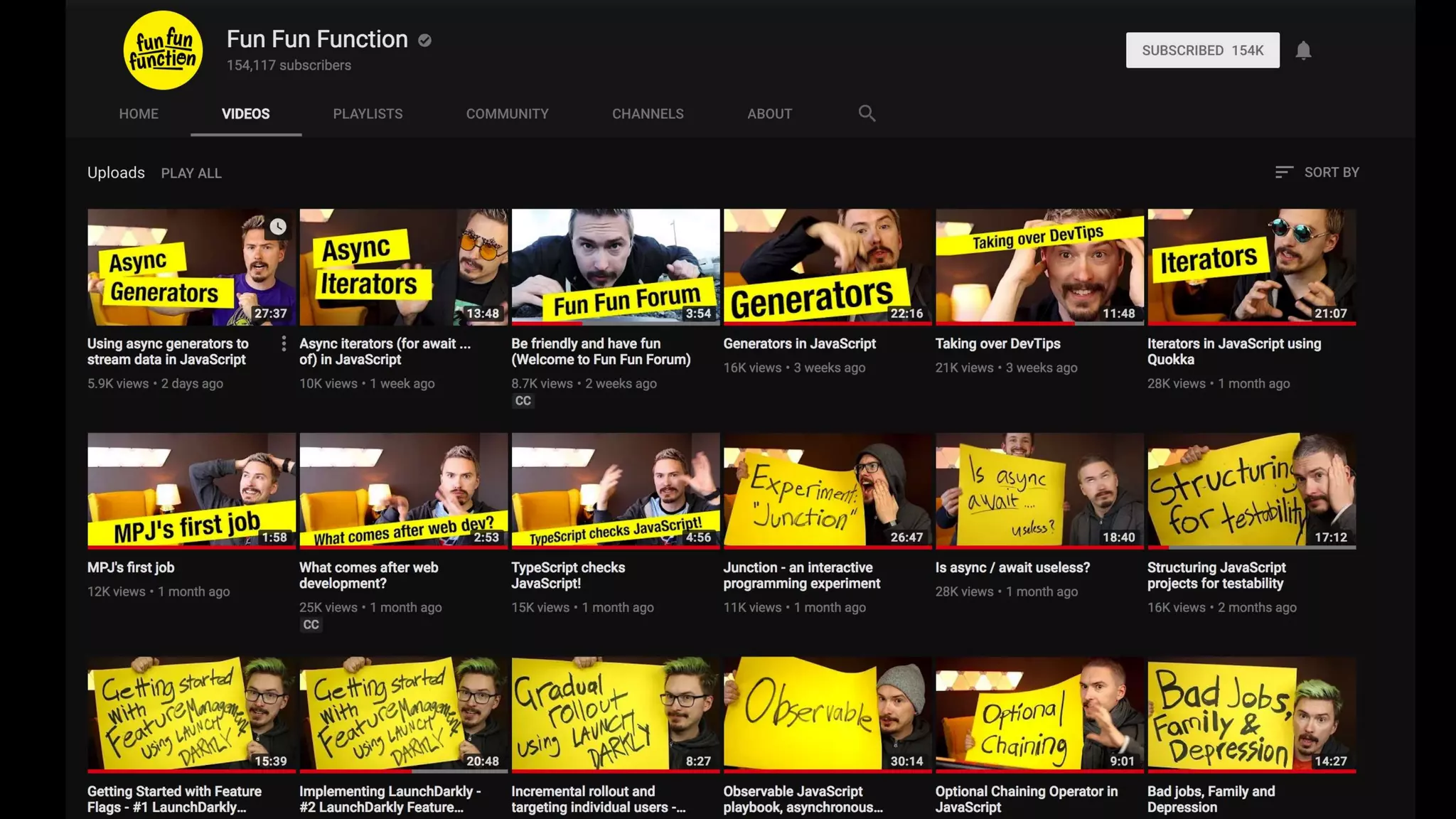
Task: Go to the ABOUT tab
Action: 769,114
